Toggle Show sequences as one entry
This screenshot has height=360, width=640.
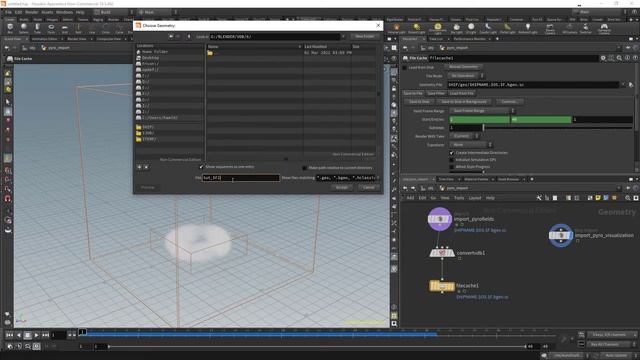pyautogui.click(x=201, y=167)
